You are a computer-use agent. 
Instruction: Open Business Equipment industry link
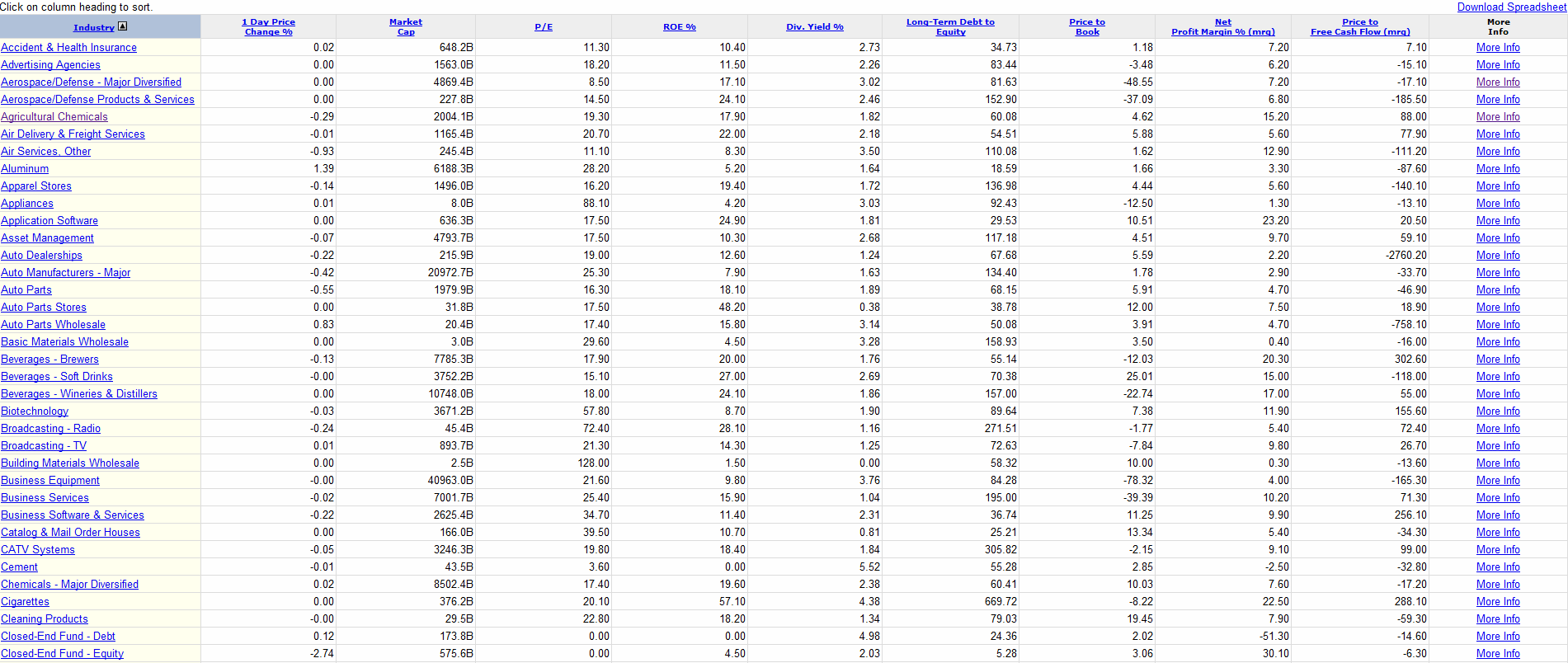50,481
